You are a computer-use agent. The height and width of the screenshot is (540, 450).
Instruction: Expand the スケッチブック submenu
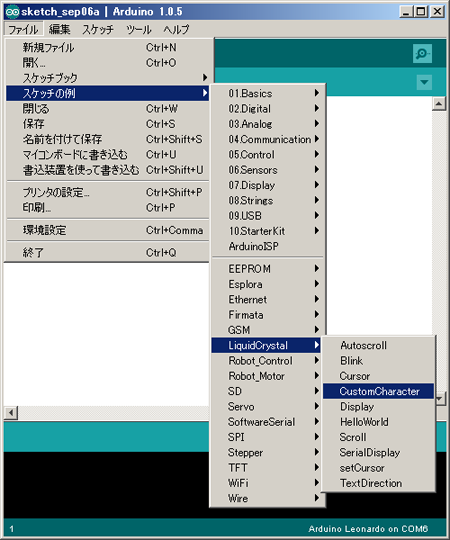[x=107, y=78]
